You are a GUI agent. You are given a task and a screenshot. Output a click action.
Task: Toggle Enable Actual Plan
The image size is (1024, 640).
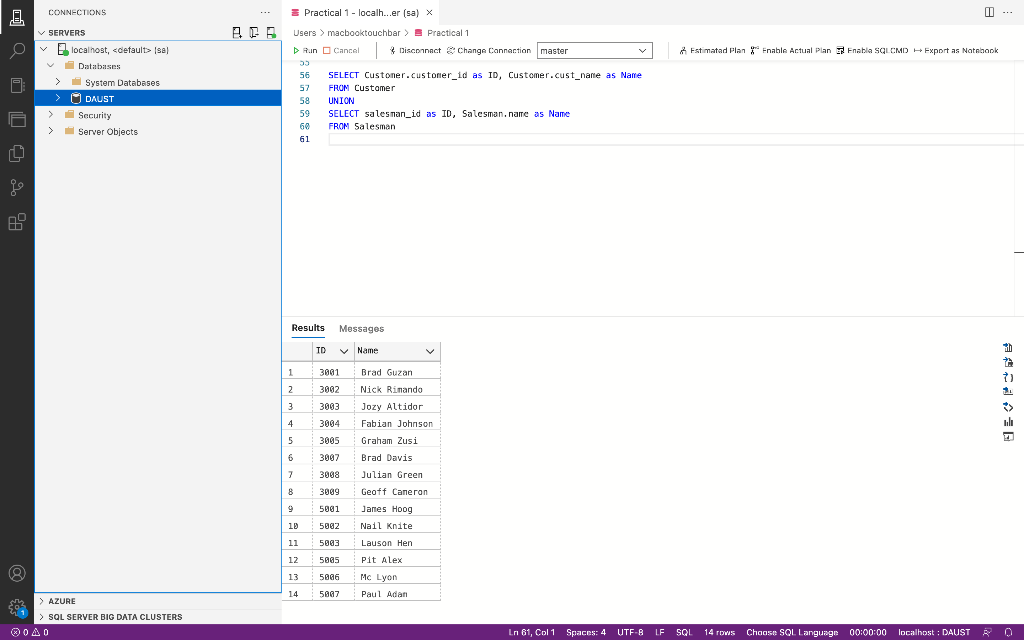(x=791, y=50)
